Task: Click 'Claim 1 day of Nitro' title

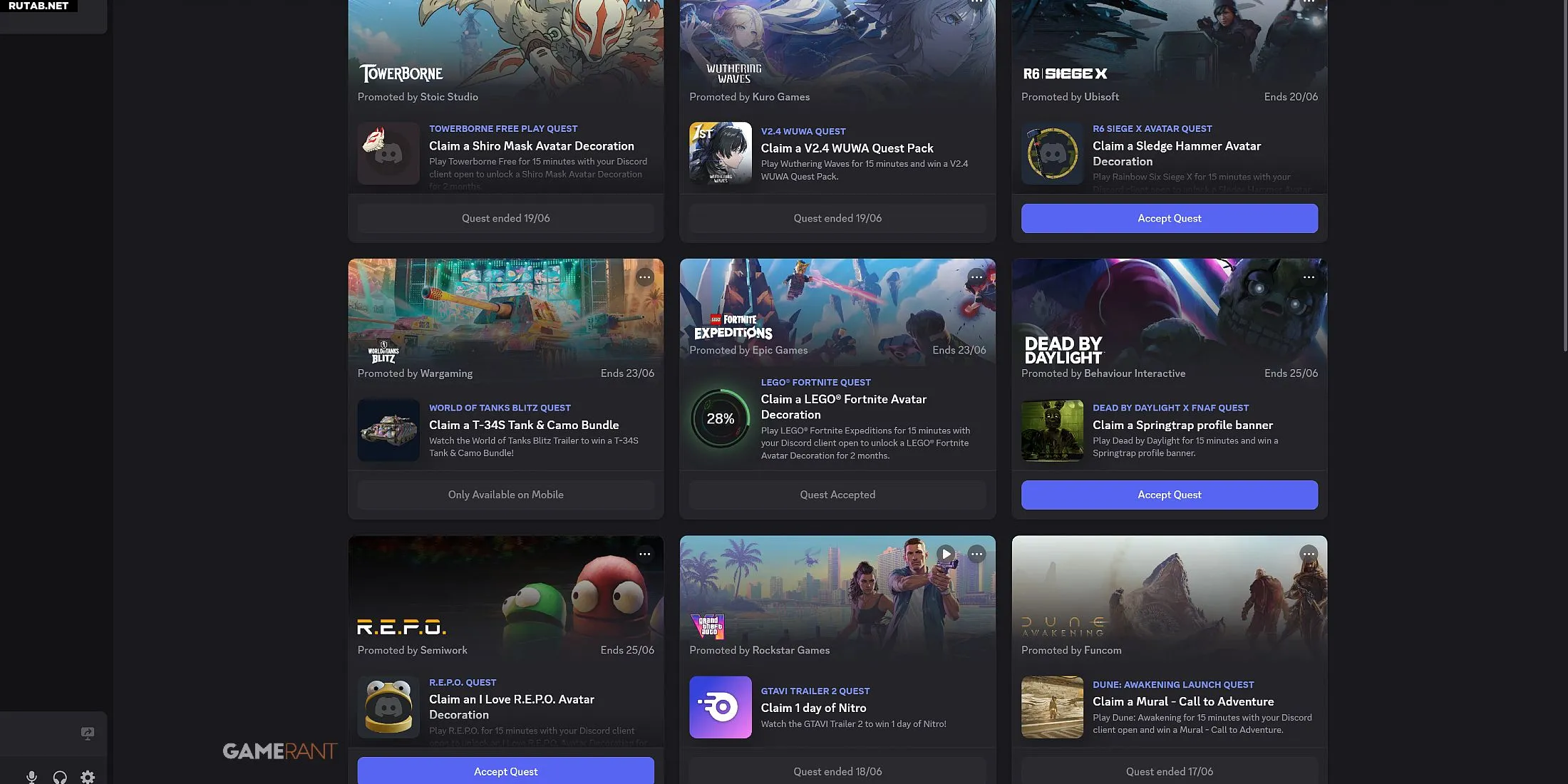Action: click(813, 708)
